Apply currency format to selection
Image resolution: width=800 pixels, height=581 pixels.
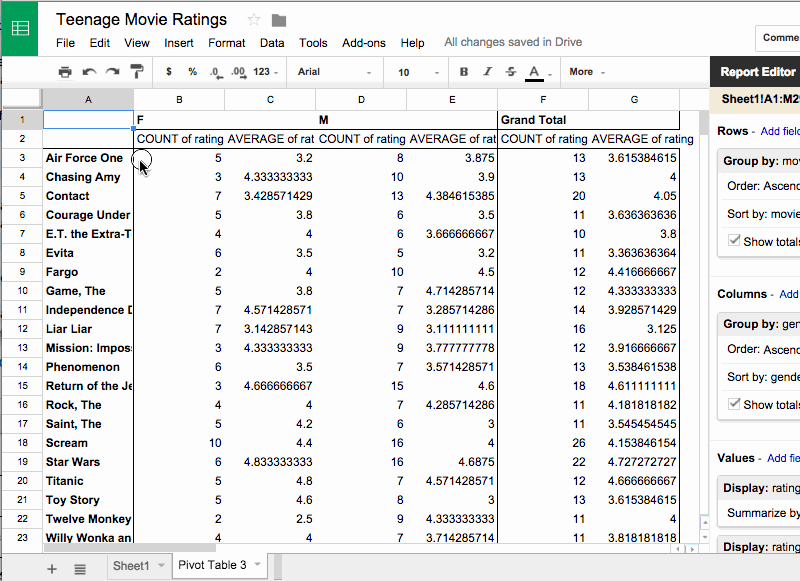coord(168,72)
